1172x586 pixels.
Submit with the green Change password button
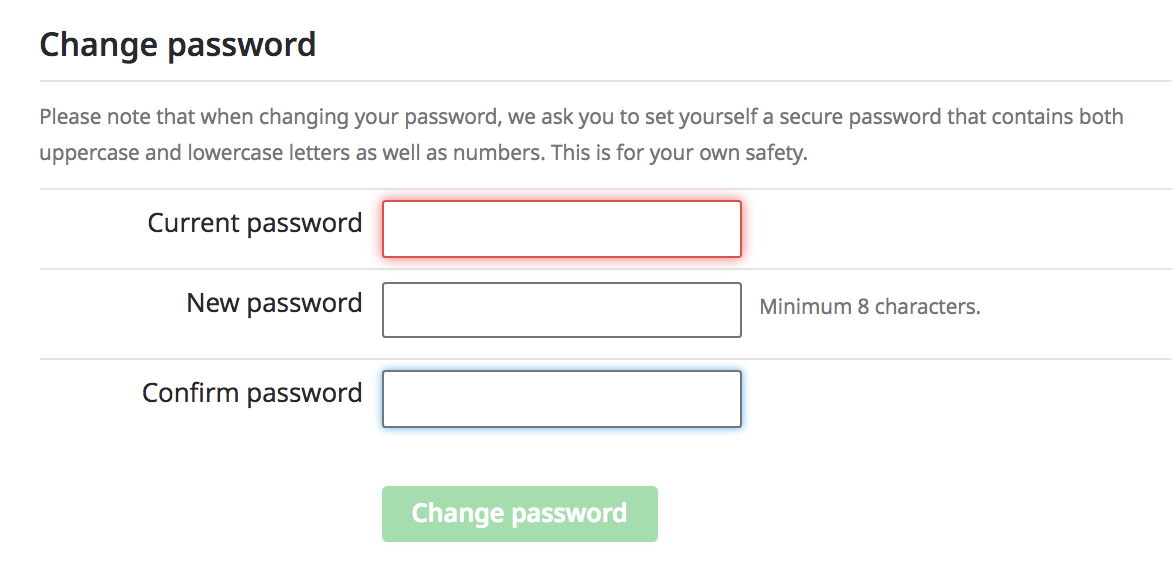click(519, 513)
